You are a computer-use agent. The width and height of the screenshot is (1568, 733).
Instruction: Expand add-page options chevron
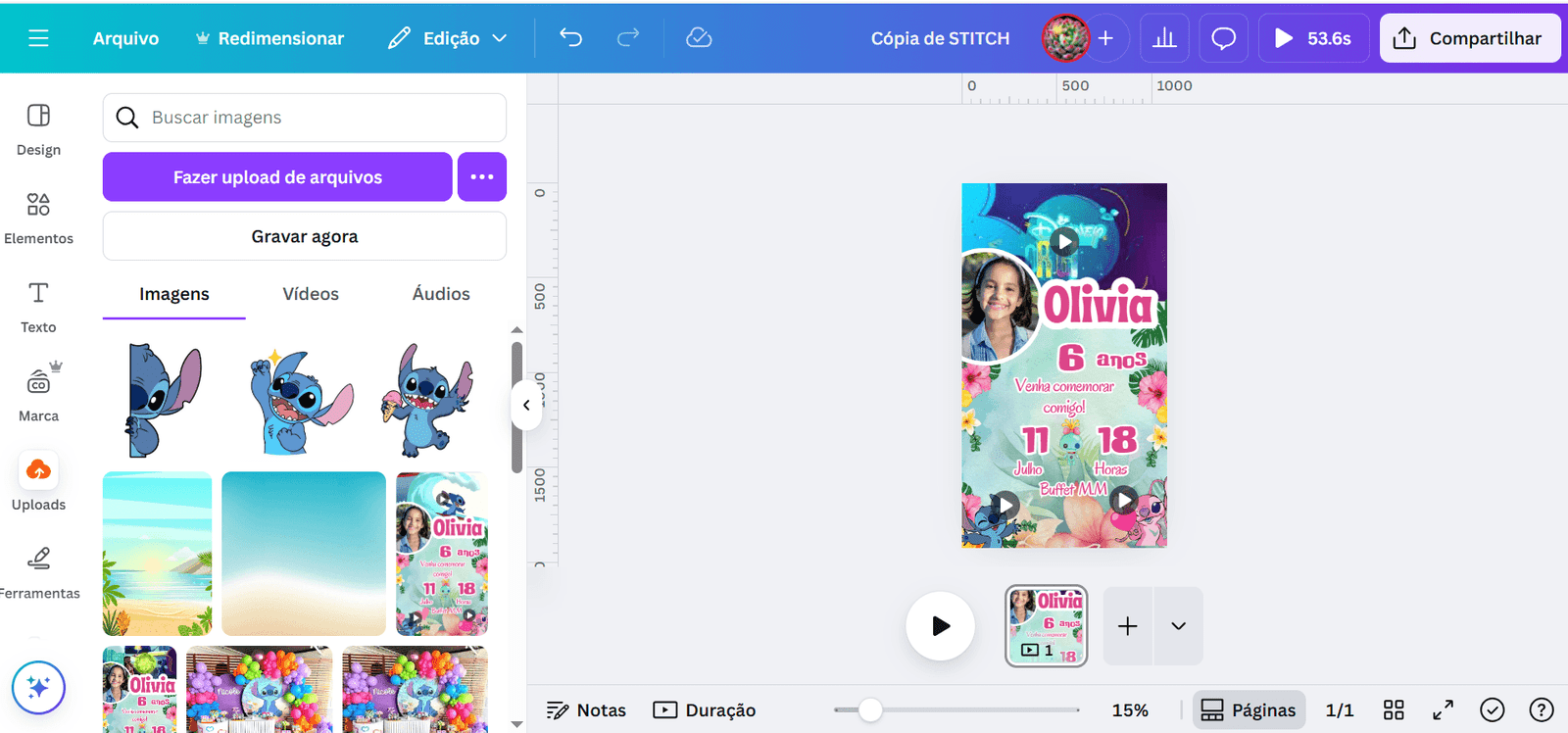(x=1179, y=626)
